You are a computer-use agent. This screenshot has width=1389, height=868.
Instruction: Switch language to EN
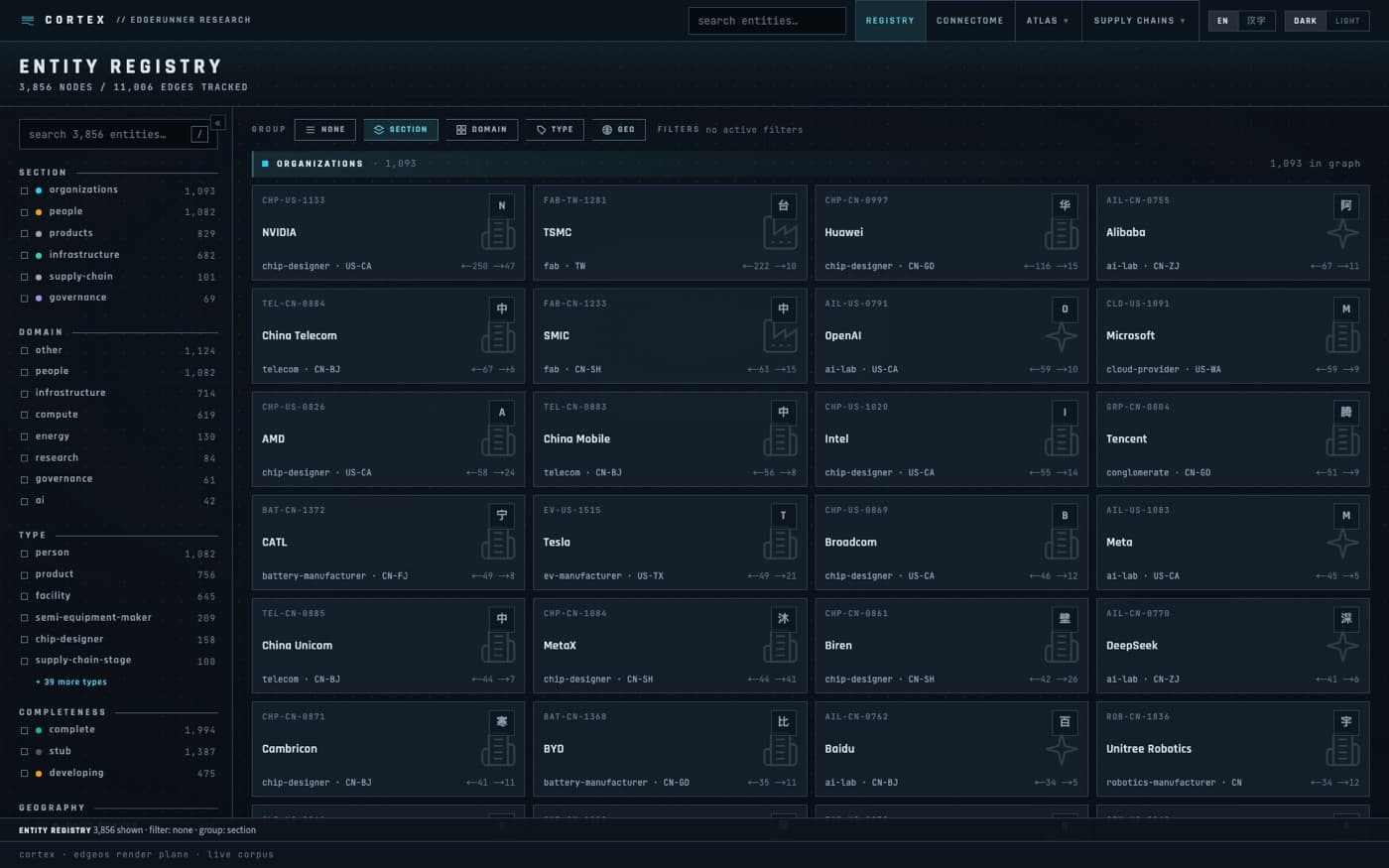click(1222, 21)
